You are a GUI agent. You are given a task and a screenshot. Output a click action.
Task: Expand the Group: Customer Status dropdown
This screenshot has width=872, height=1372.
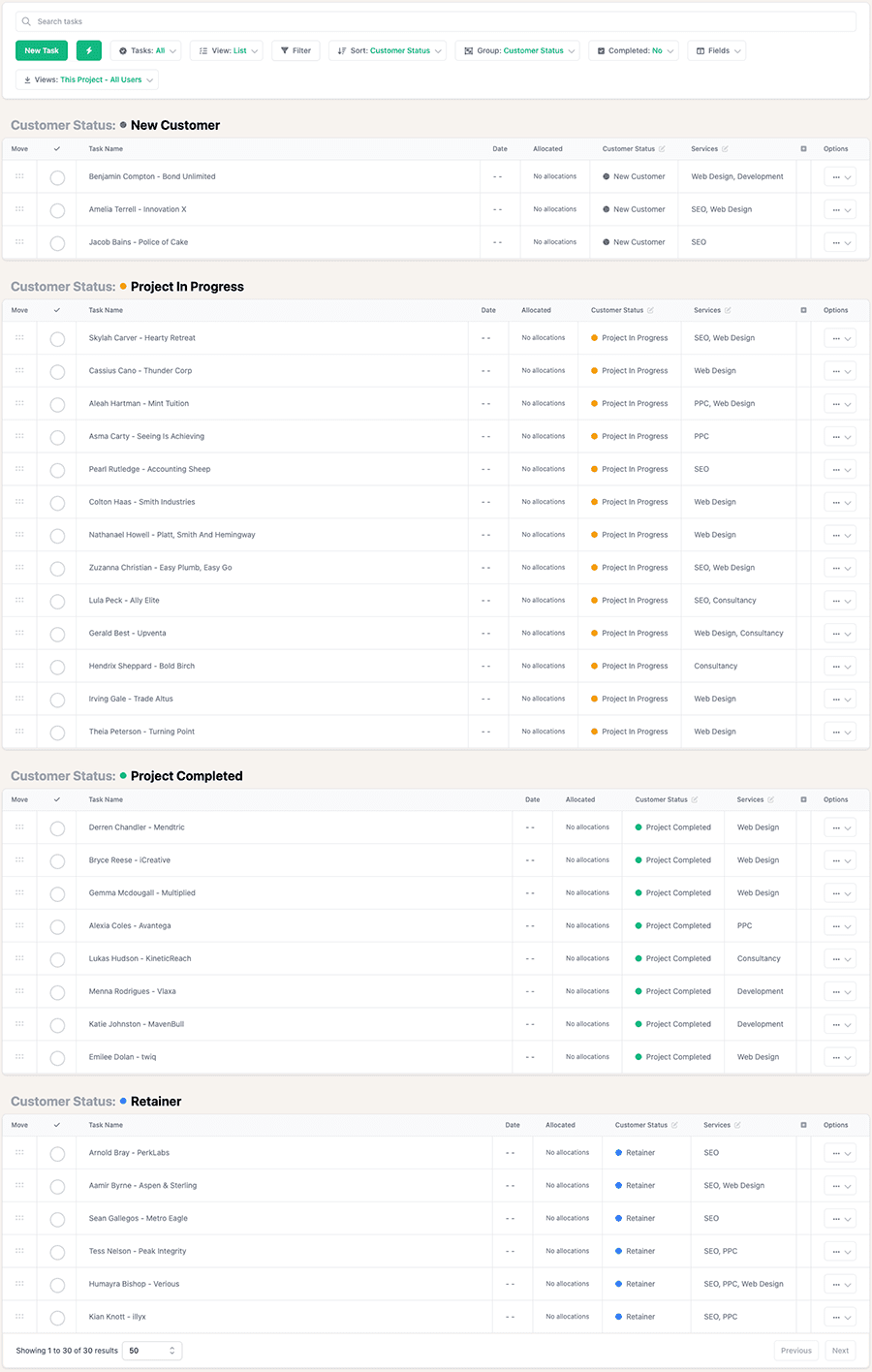point(519,50)
